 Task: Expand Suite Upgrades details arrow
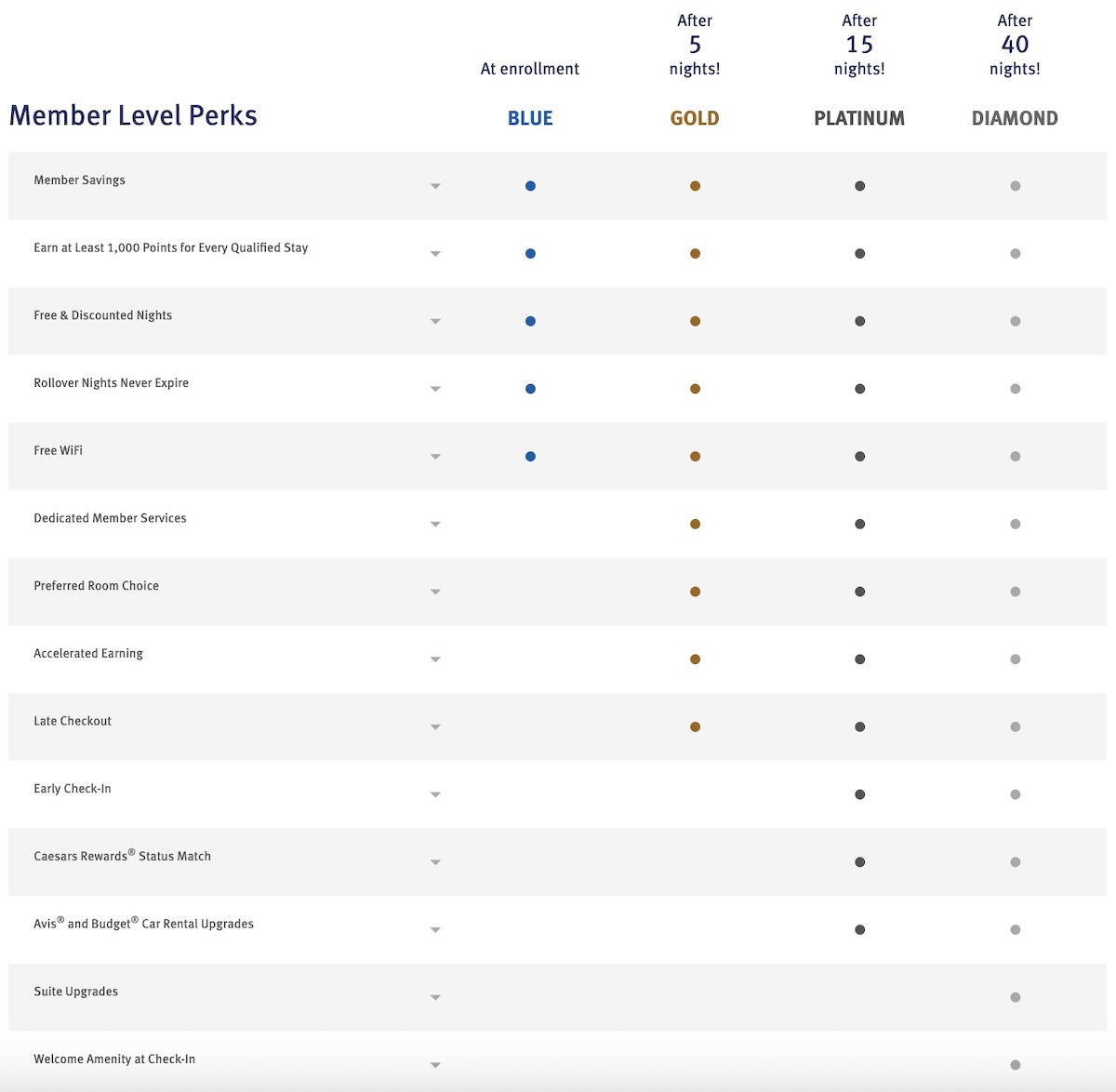pyautogui.click(x=435, y=998)
